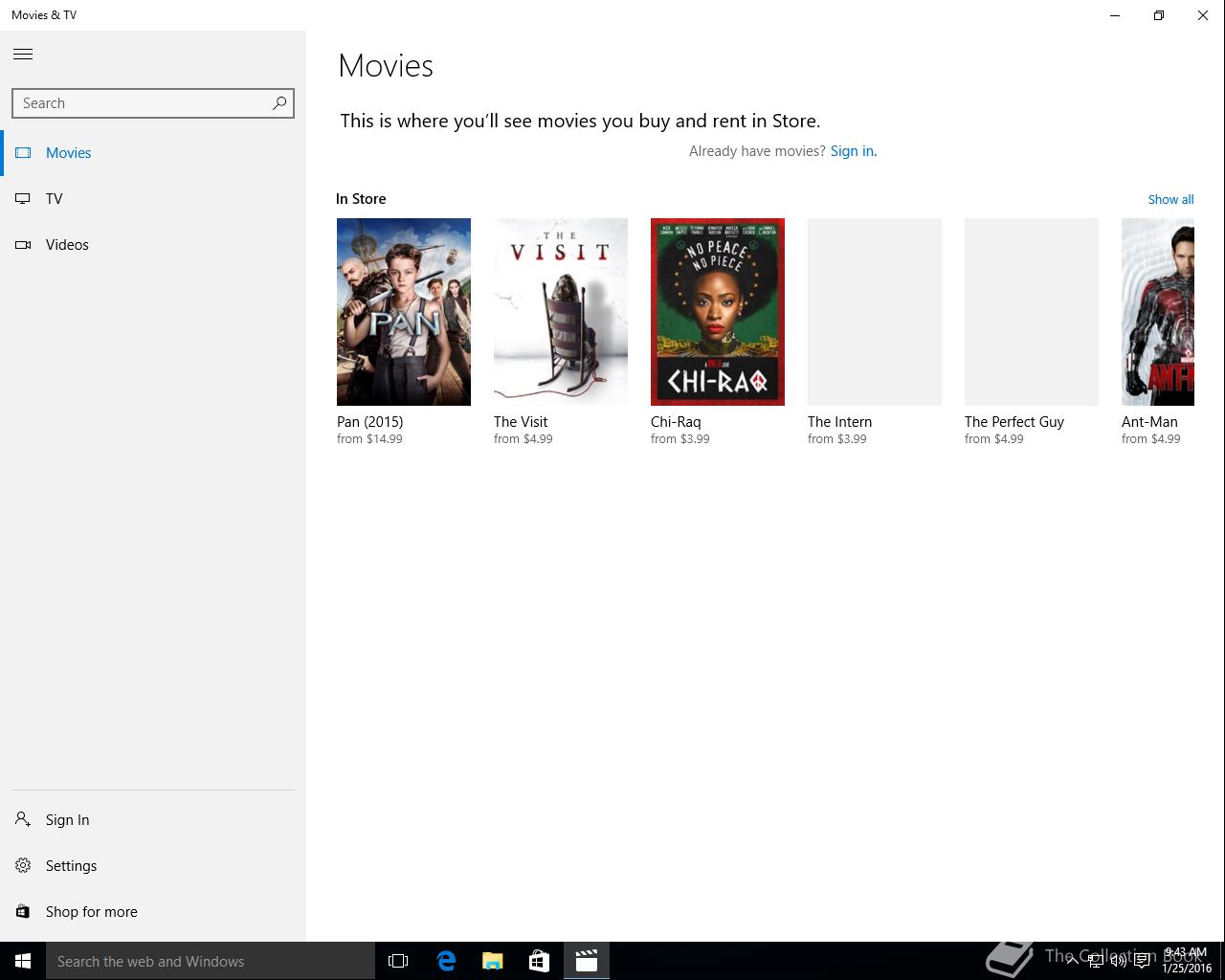Click the Videos camera icon in sidebar
The width and height of the screenshot is (1225, 980).
(23, 245)
